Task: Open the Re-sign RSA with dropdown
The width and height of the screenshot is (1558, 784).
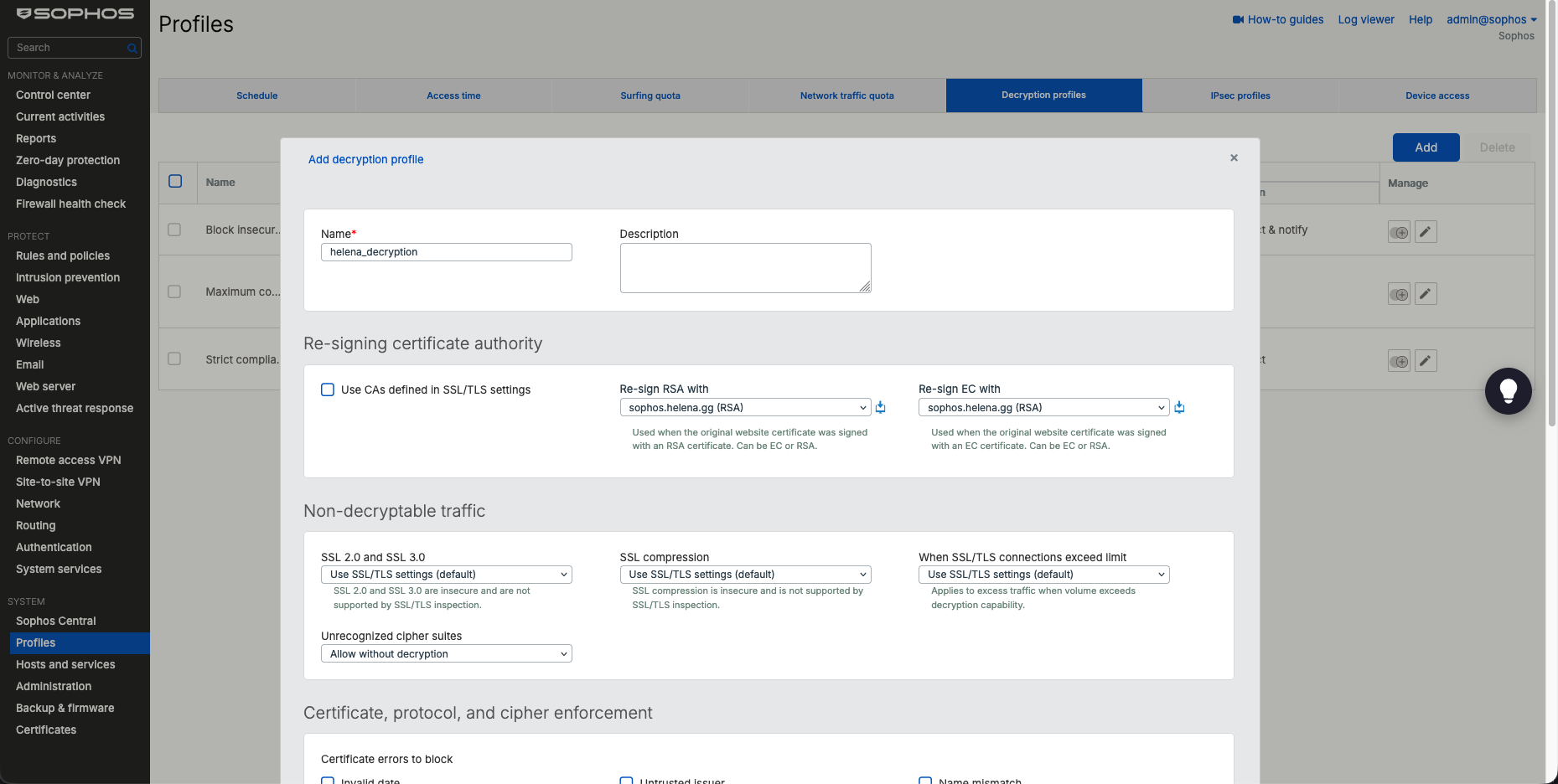Action: pos(745,408)
